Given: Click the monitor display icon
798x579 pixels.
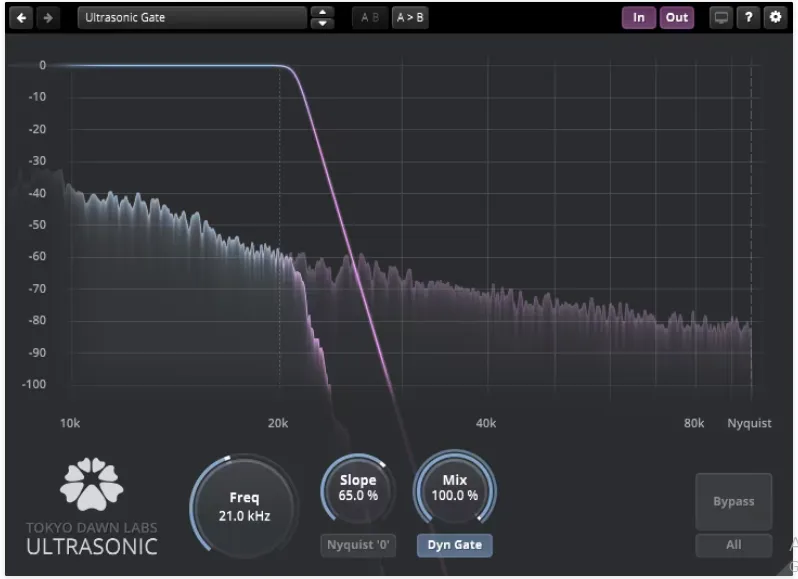Looking at the screenshot, I should coord(721,18).
